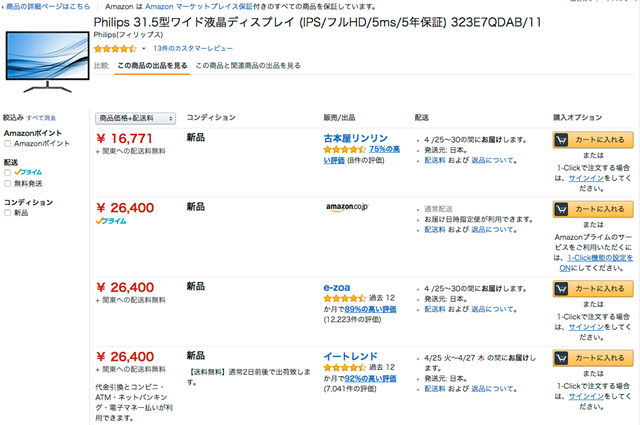Toggle the 新品 condition checkbox
640x425 pixels.
coord(8,213)
